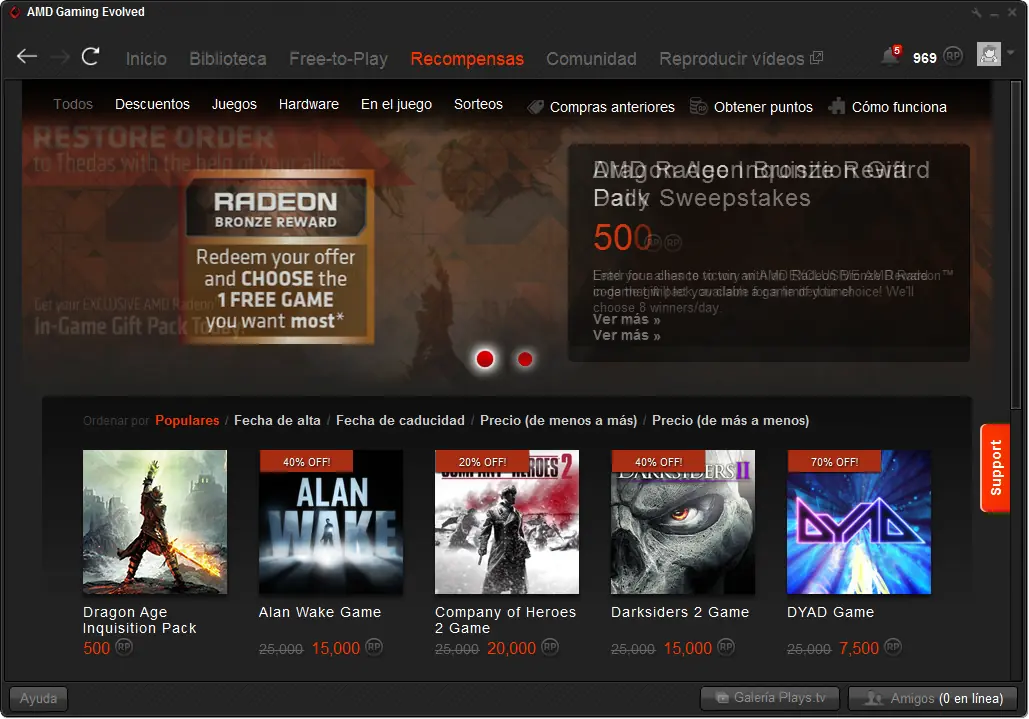Open the user avatar profile icon
The width and height of the screenshot is (1029, 719).
tap(988, 54)
